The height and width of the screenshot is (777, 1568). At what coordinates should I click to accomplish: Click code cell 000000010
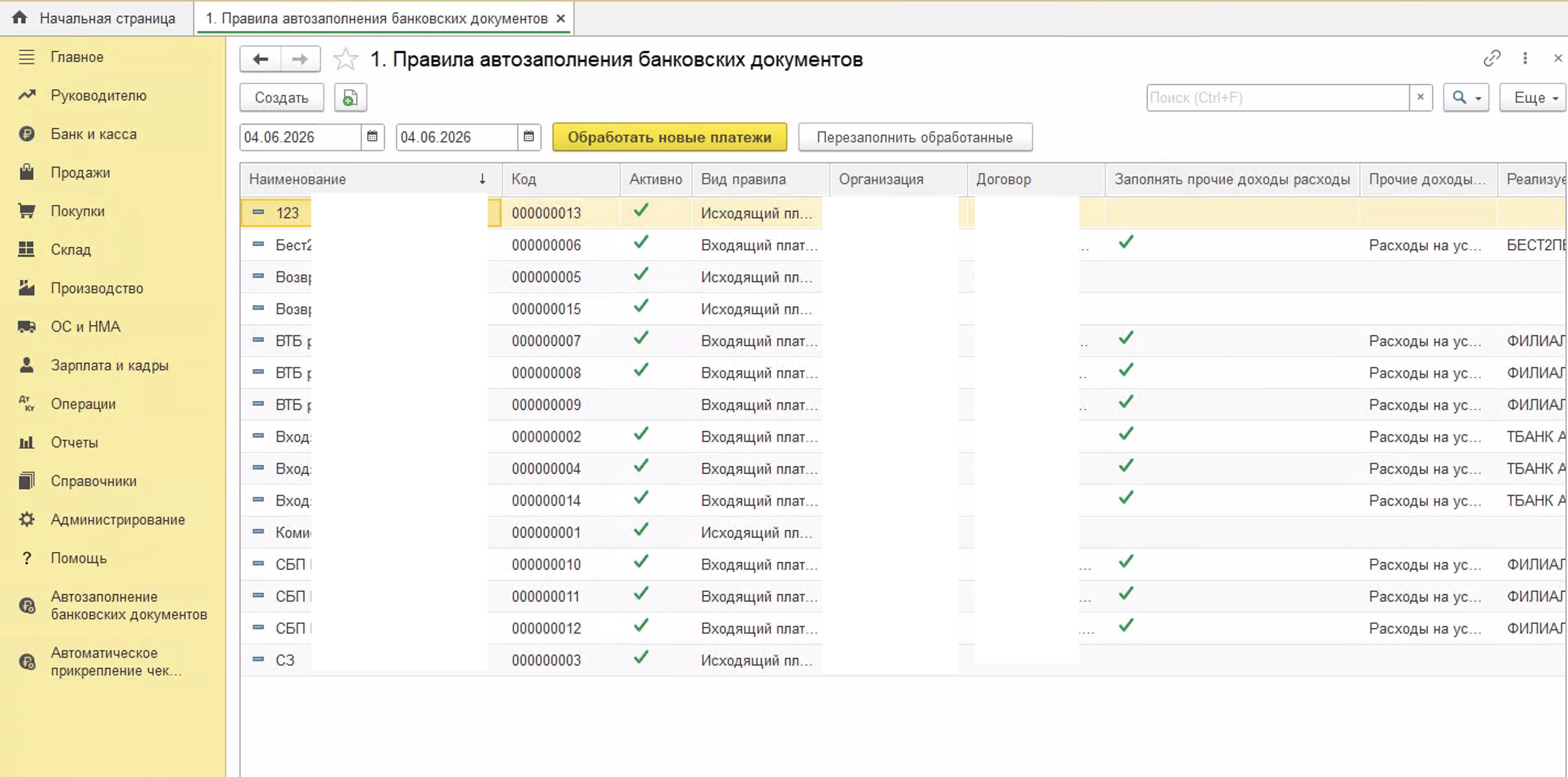(546, 565)
